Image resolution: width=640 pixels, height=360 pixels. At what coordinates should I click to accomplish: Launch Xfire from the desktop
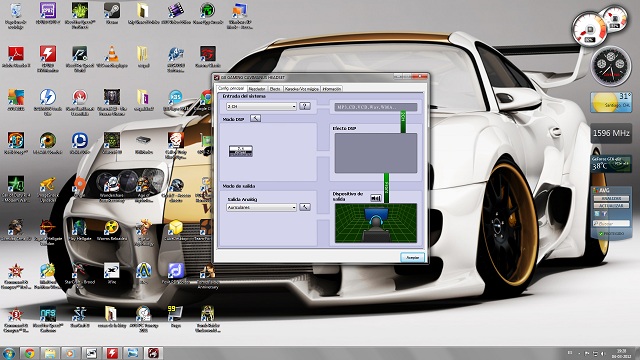(x=111, y=273)
